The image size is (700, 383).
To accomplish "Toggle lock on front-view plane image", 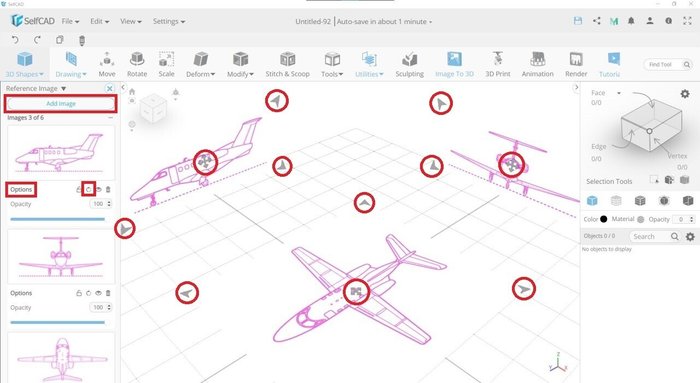I will click(79, 293).
